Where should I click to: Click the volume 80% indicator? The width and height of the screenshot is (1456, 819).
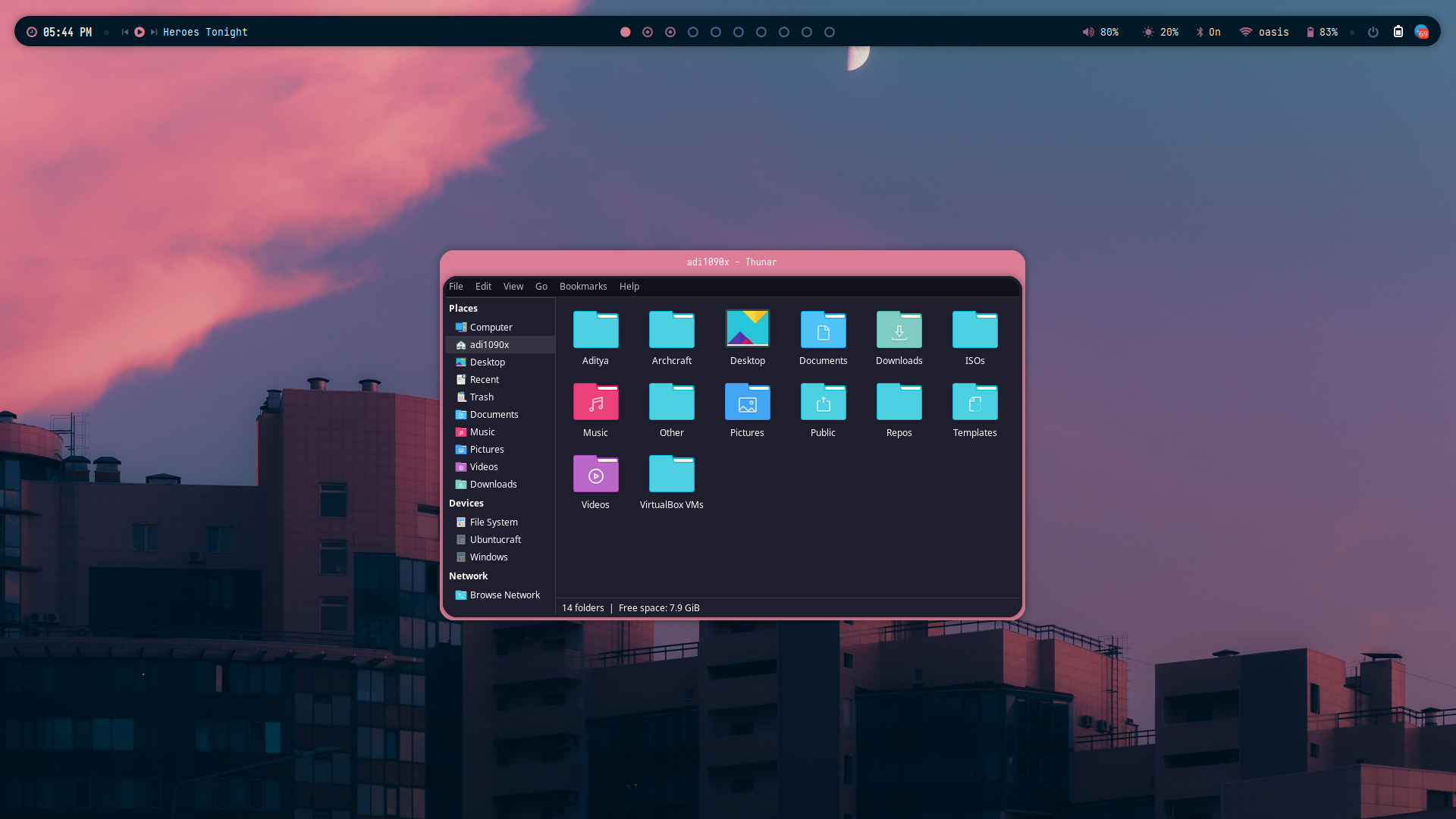point(1100,32)
